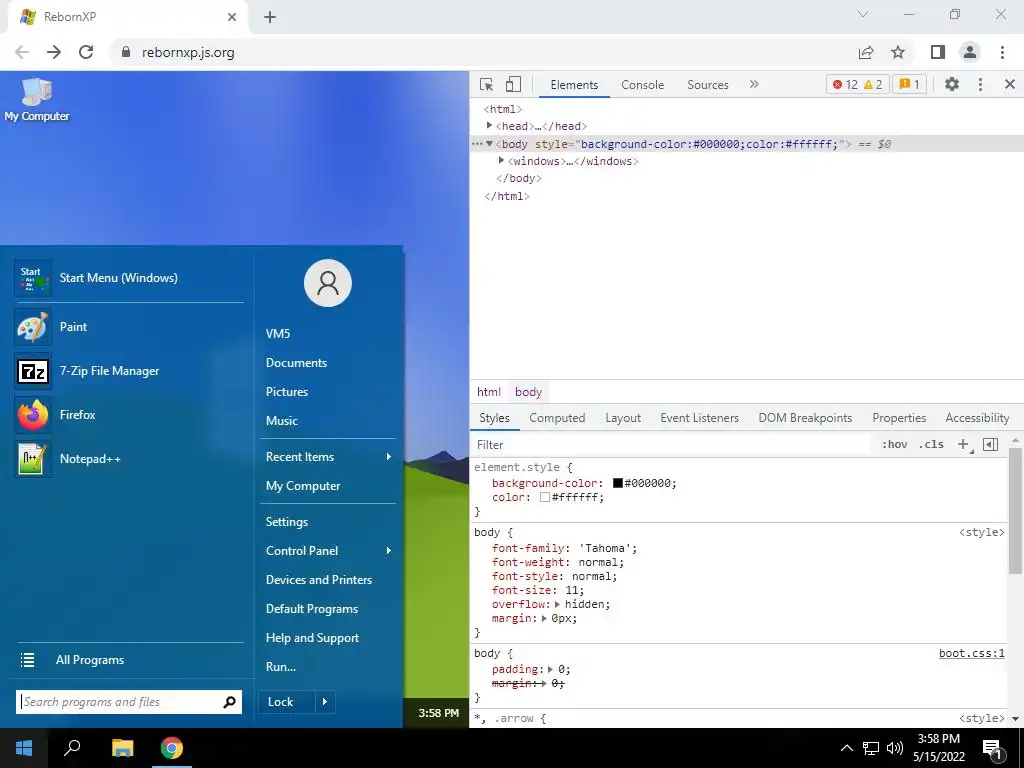Expand the windows element node

(x=501, y=161)
